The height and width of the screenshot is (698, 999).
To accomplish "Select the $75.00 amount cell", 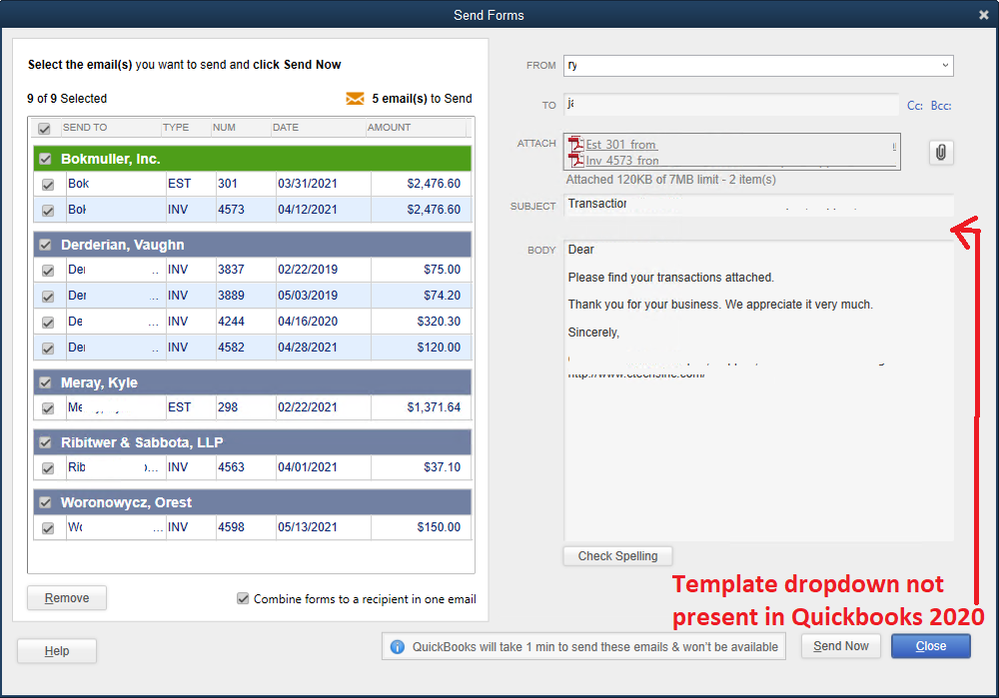I will point(421,269).
